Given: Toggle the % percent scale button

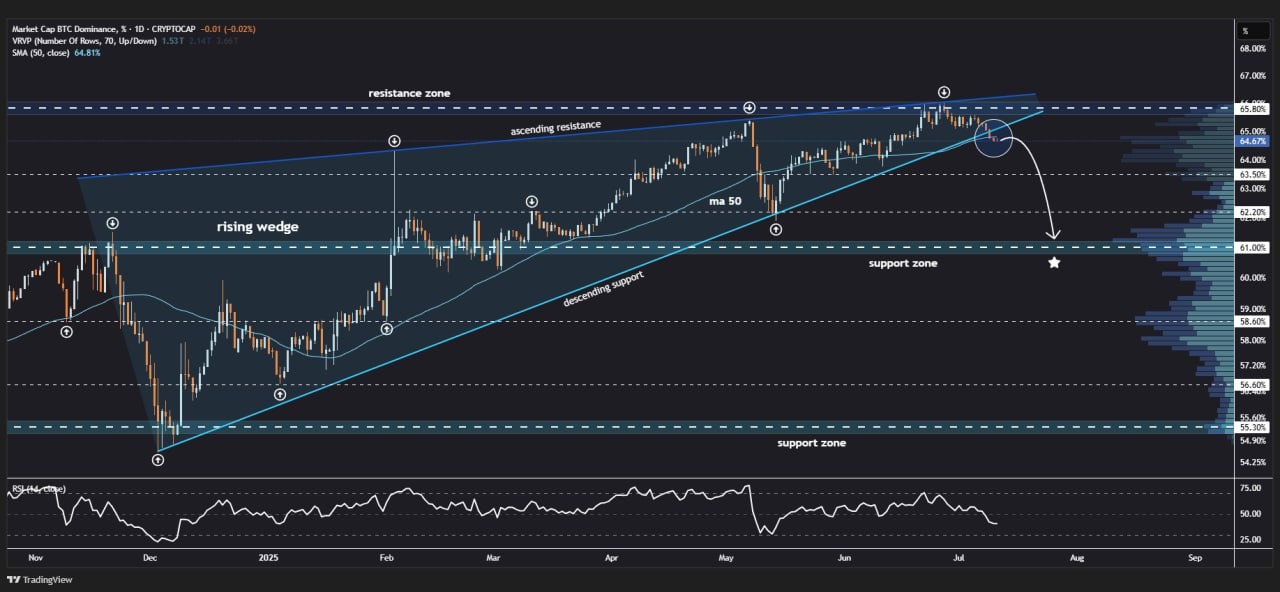Looking at the screenshot, I should click(1246, 30).
